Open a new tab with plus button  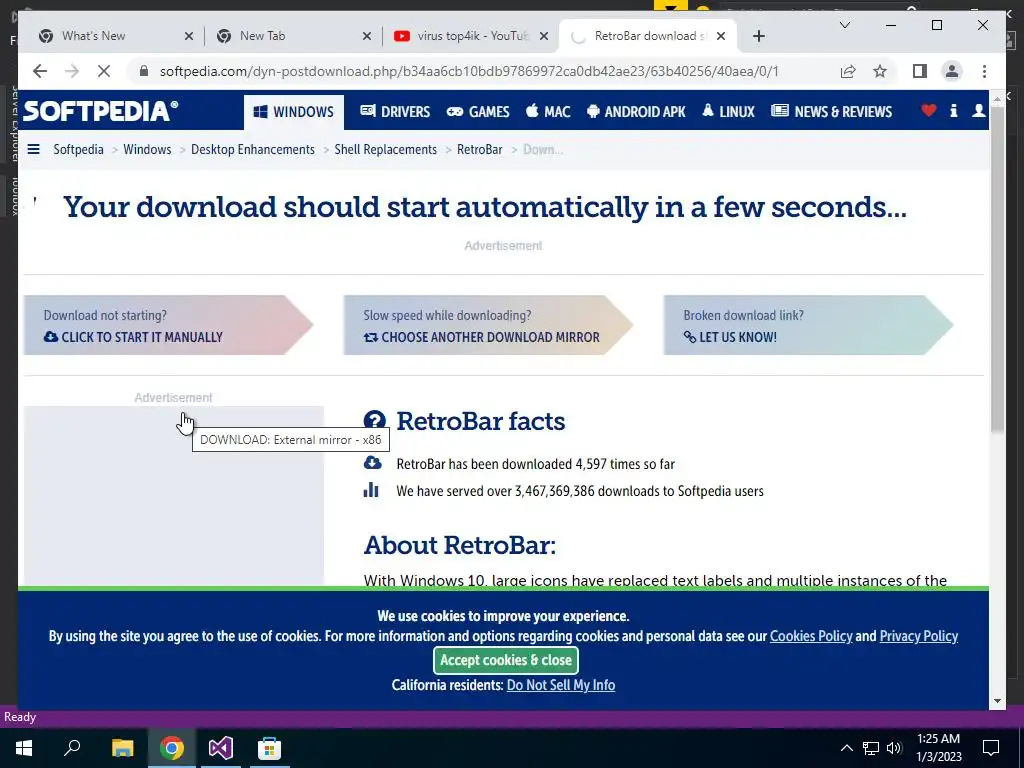(758, 36)
